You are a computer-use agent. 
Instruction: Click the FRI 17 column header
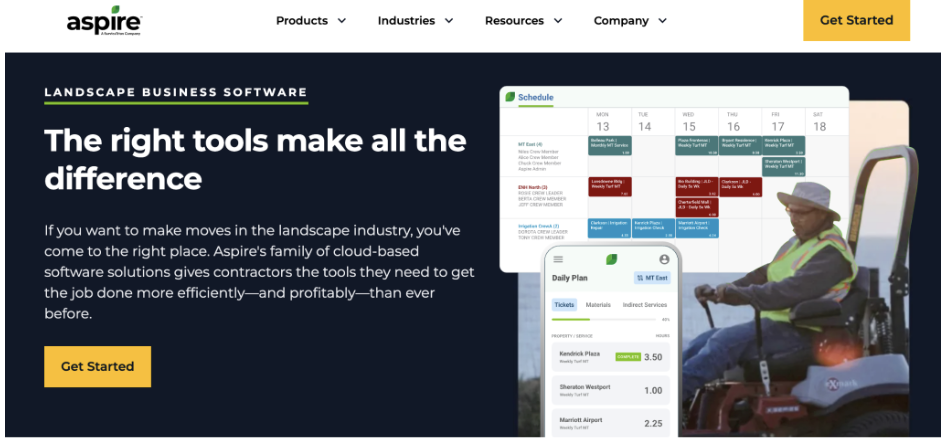(778, 122)
